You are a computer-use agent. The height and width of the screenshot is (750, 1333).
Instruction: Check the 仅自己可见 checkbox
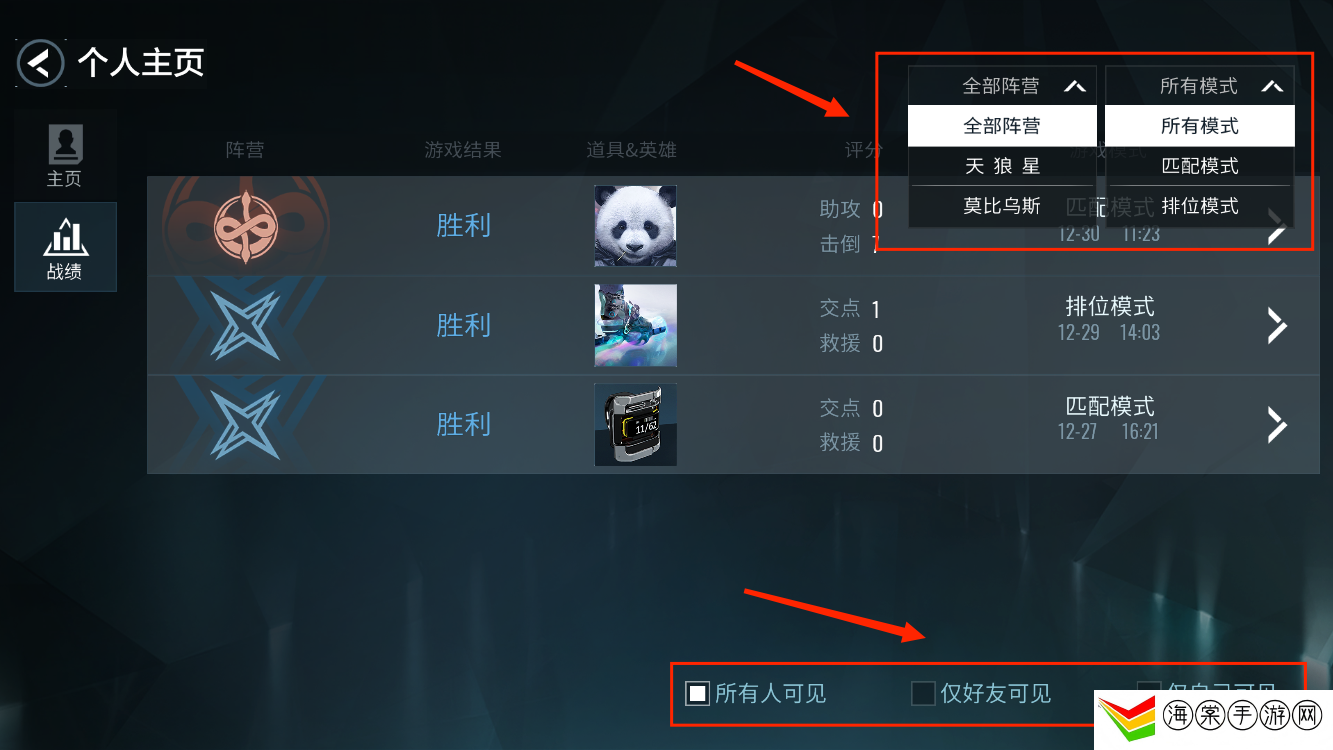[x=1149, y=690]
